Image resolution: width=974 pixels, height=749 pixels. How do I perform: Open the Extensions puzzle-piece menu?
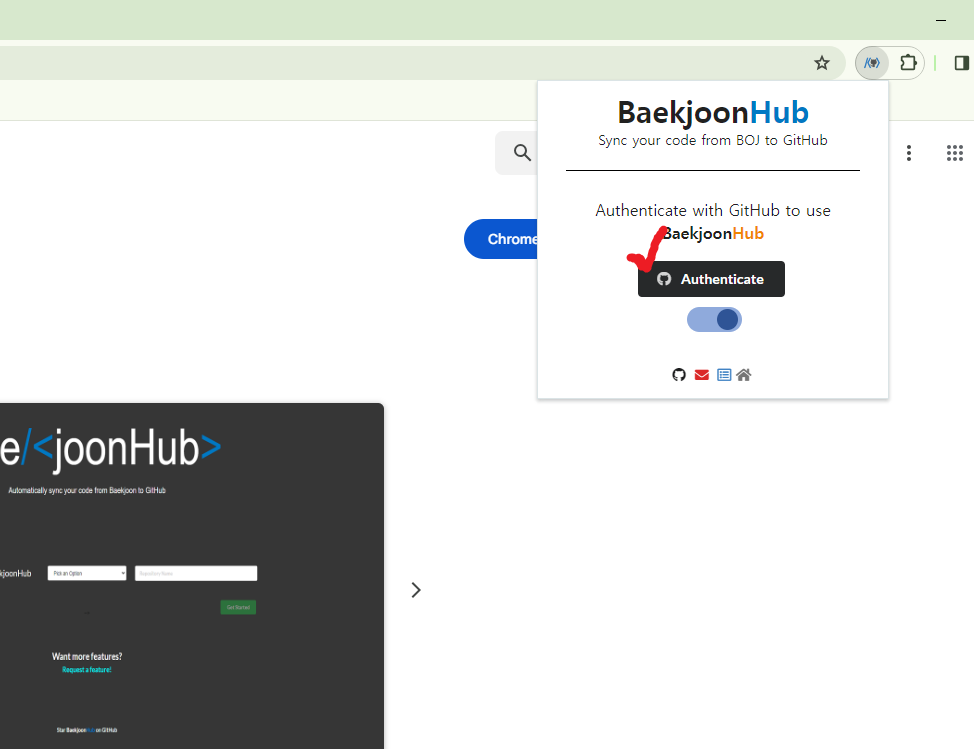908,63
